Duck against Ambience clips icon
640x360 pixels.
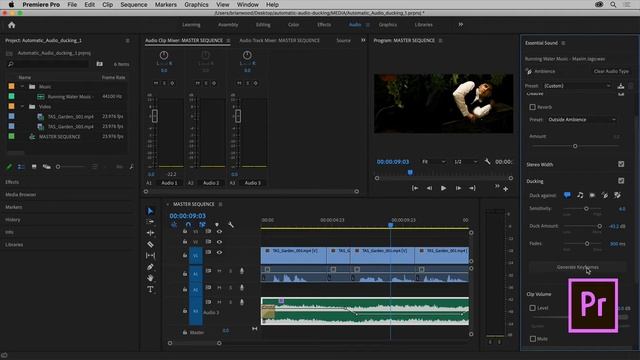click(604, 195)
